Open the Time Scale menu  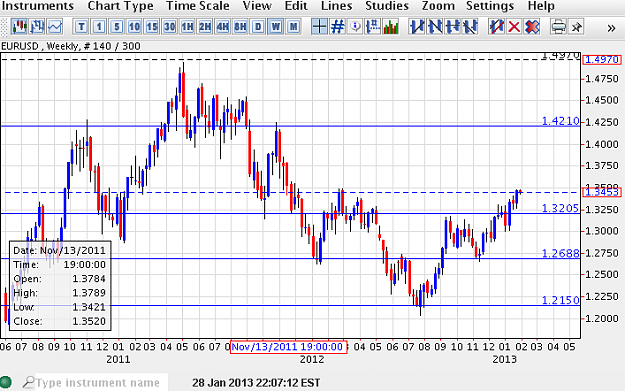pyautogui.click(x=198, y=6)
